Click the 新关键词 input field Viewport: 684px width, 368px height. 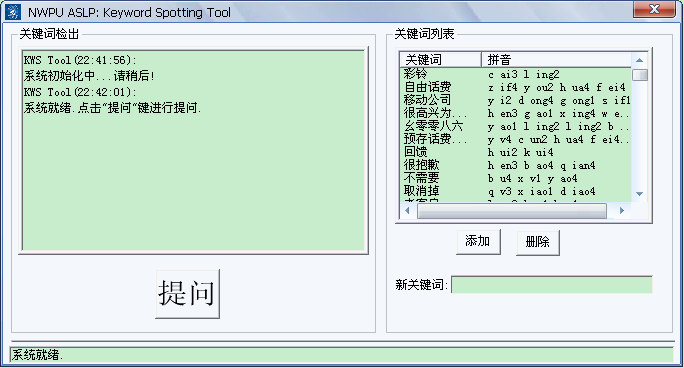pyautogui.click(x=552, y=284)
